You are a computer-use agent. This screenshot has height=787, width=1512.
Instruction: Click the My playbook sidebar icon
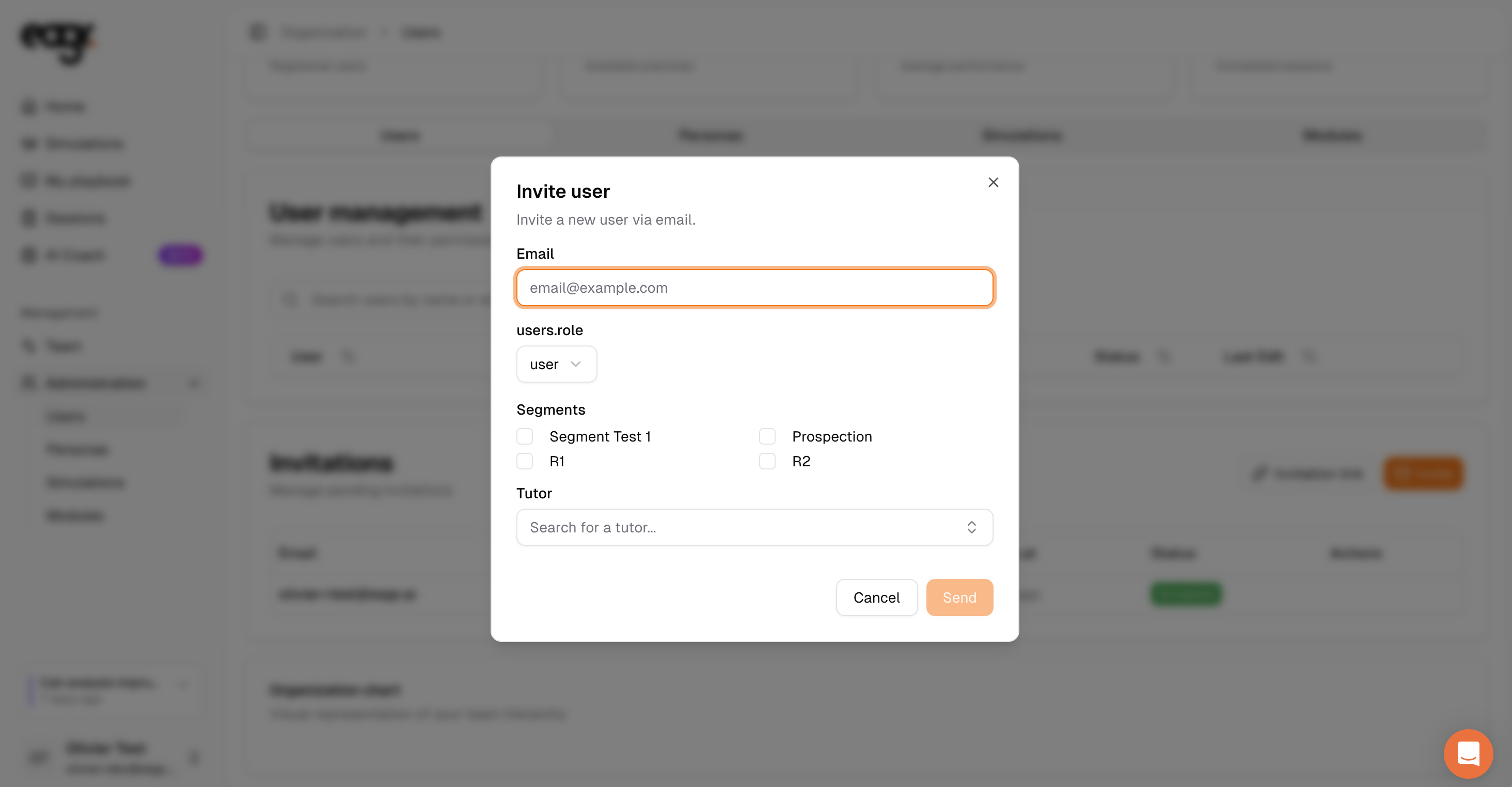29,181
